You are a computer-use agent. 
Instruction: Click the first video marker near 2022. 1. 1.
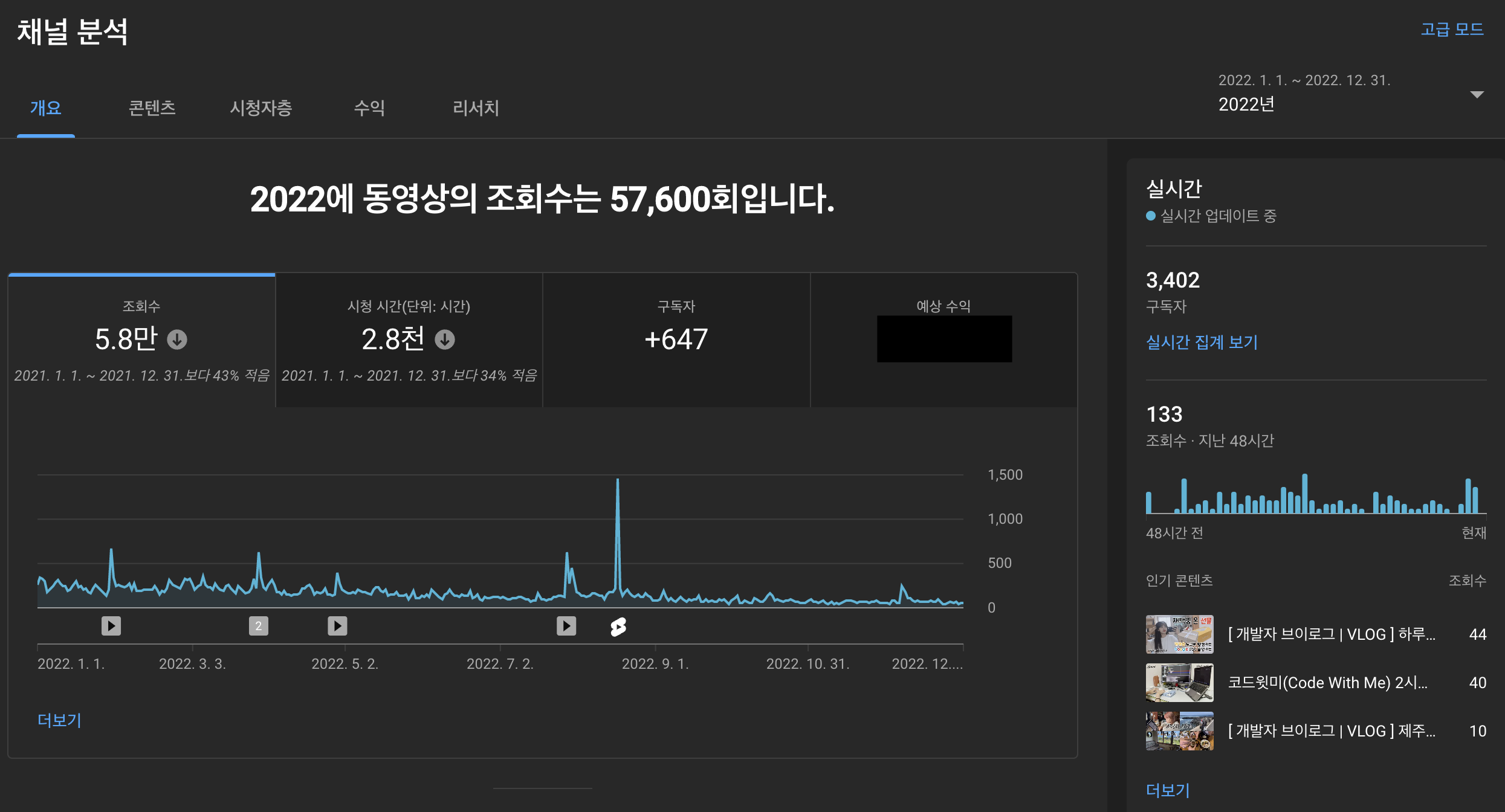click(x=111, y=626)
